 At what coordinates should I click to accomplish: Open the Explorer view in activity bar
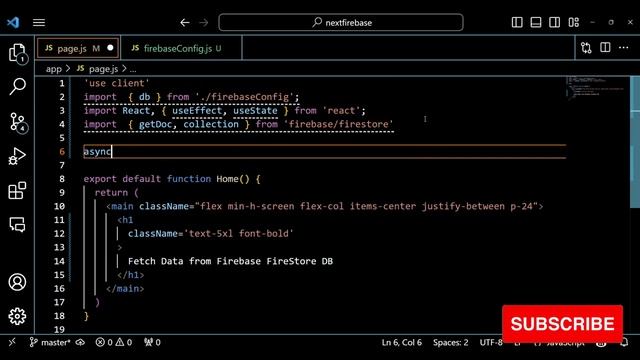pos(17,53)
